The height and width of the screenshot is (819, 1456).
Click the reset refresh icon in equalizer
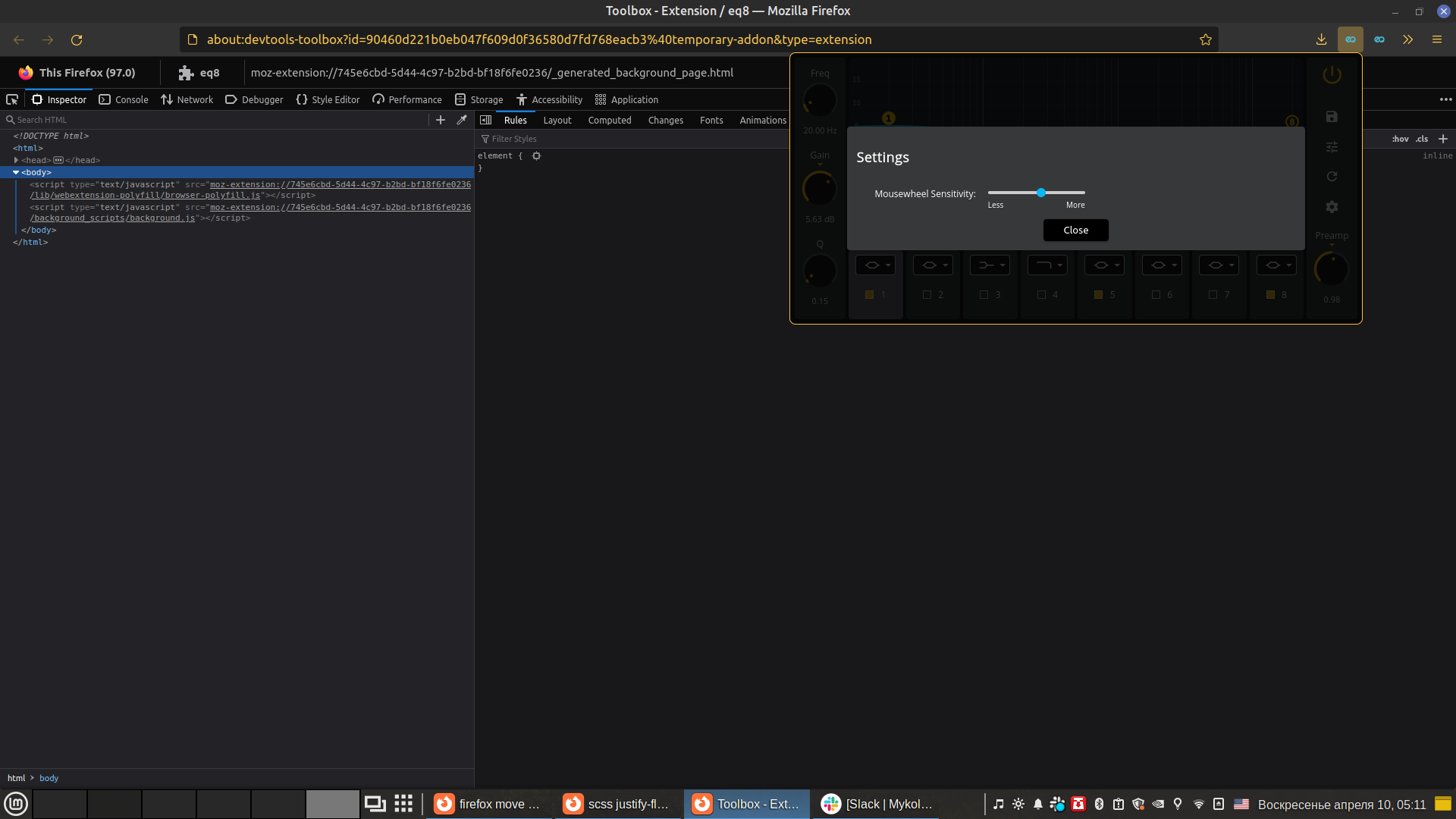click(x=1332, y=177)
